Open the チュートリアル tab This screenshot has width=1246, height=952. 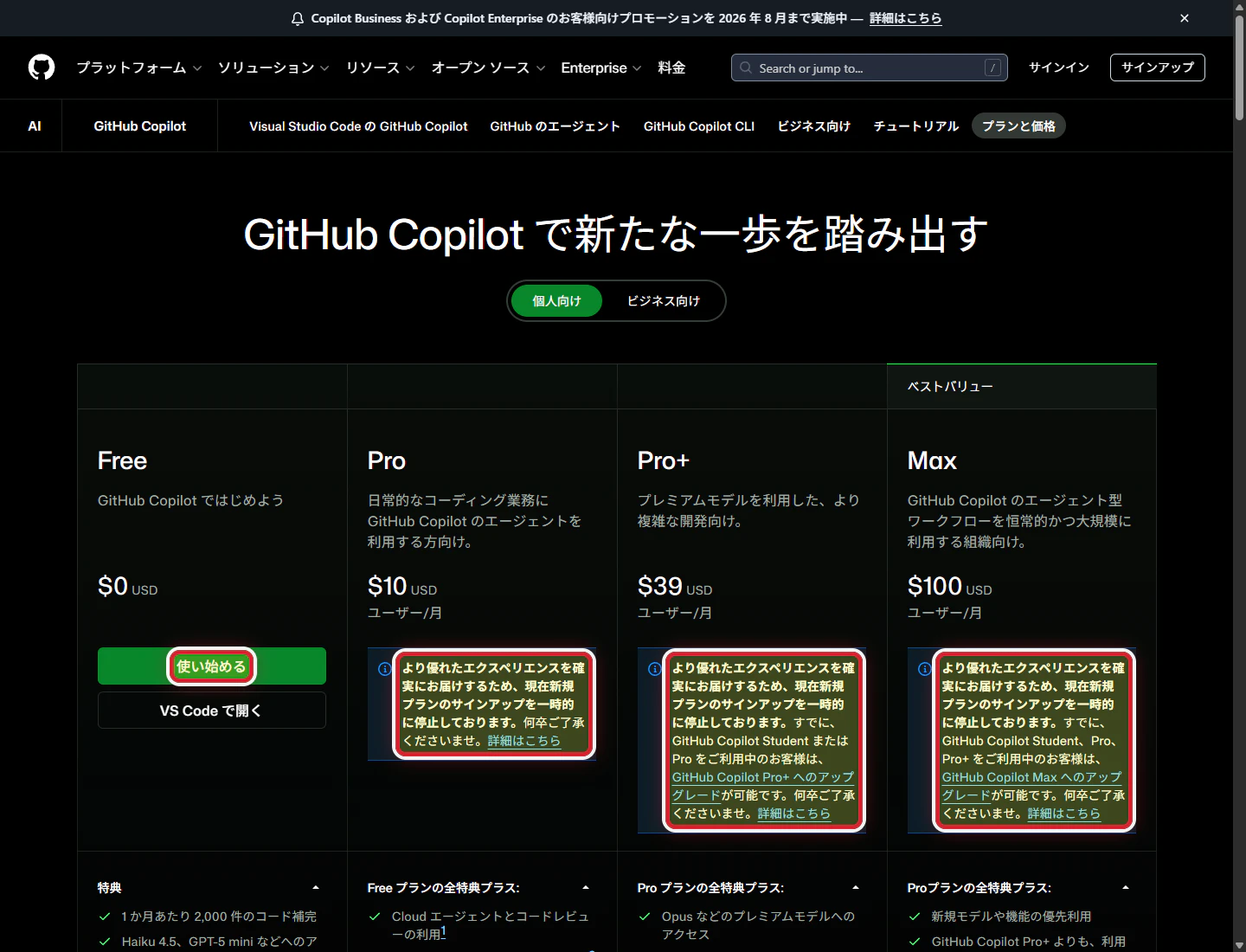point(916,126)
